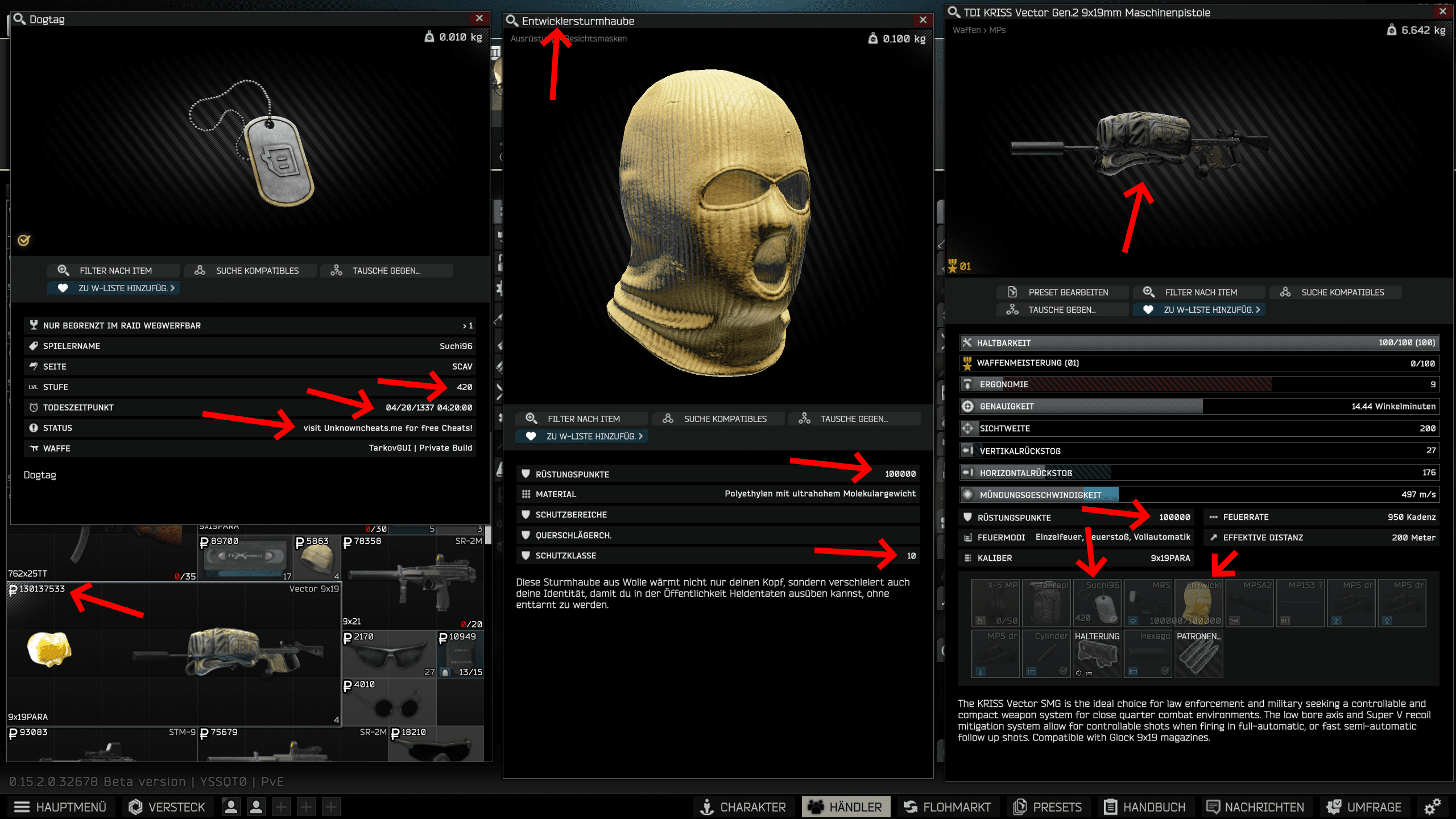The image size is (1456, 819).
Task: Select the Hexago mod slot
Action: (x=1148, y=653)
